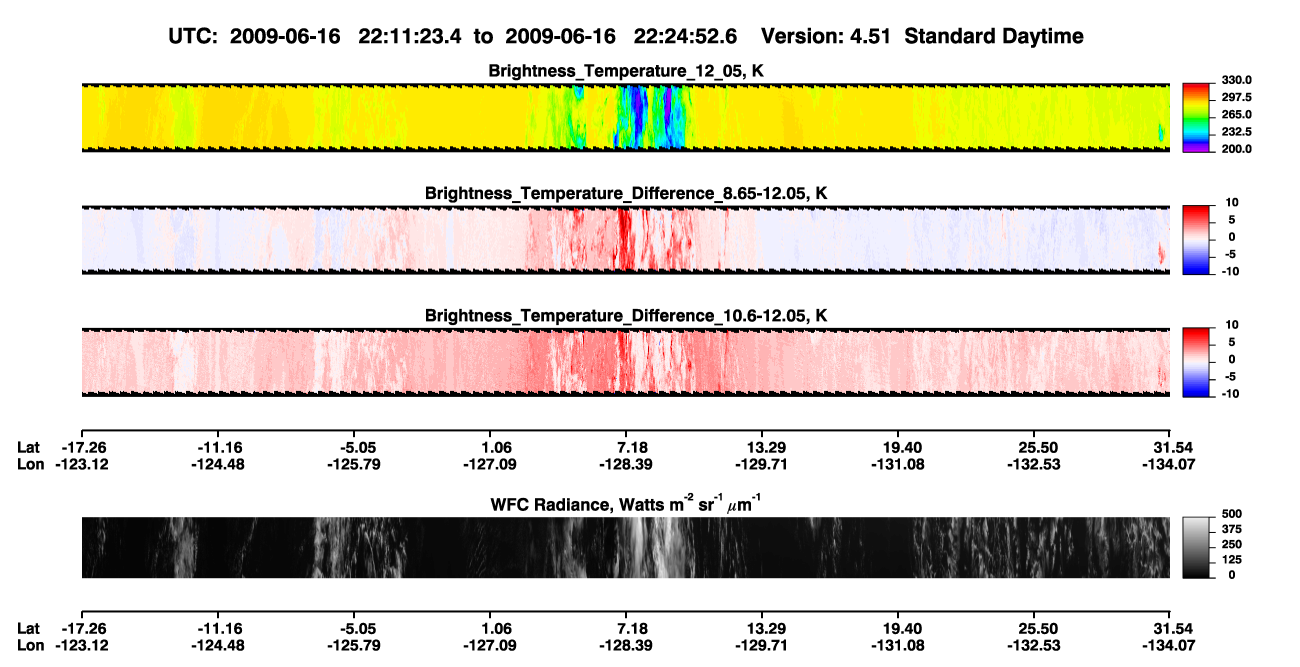Click latitude 7.18 on the axis above WFC Radiance
The image size is (1300, 667).
(x=626, y=446)
